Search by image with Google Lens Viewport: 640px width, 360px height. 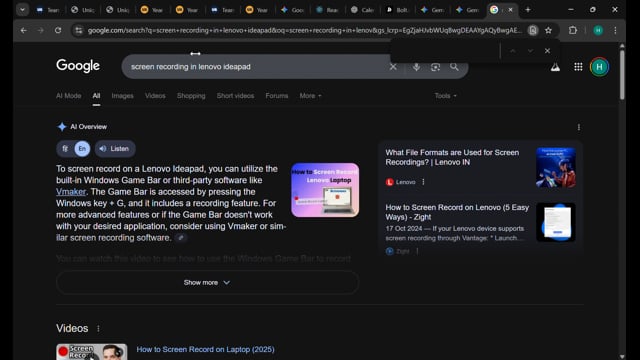(x=435, y=67)
